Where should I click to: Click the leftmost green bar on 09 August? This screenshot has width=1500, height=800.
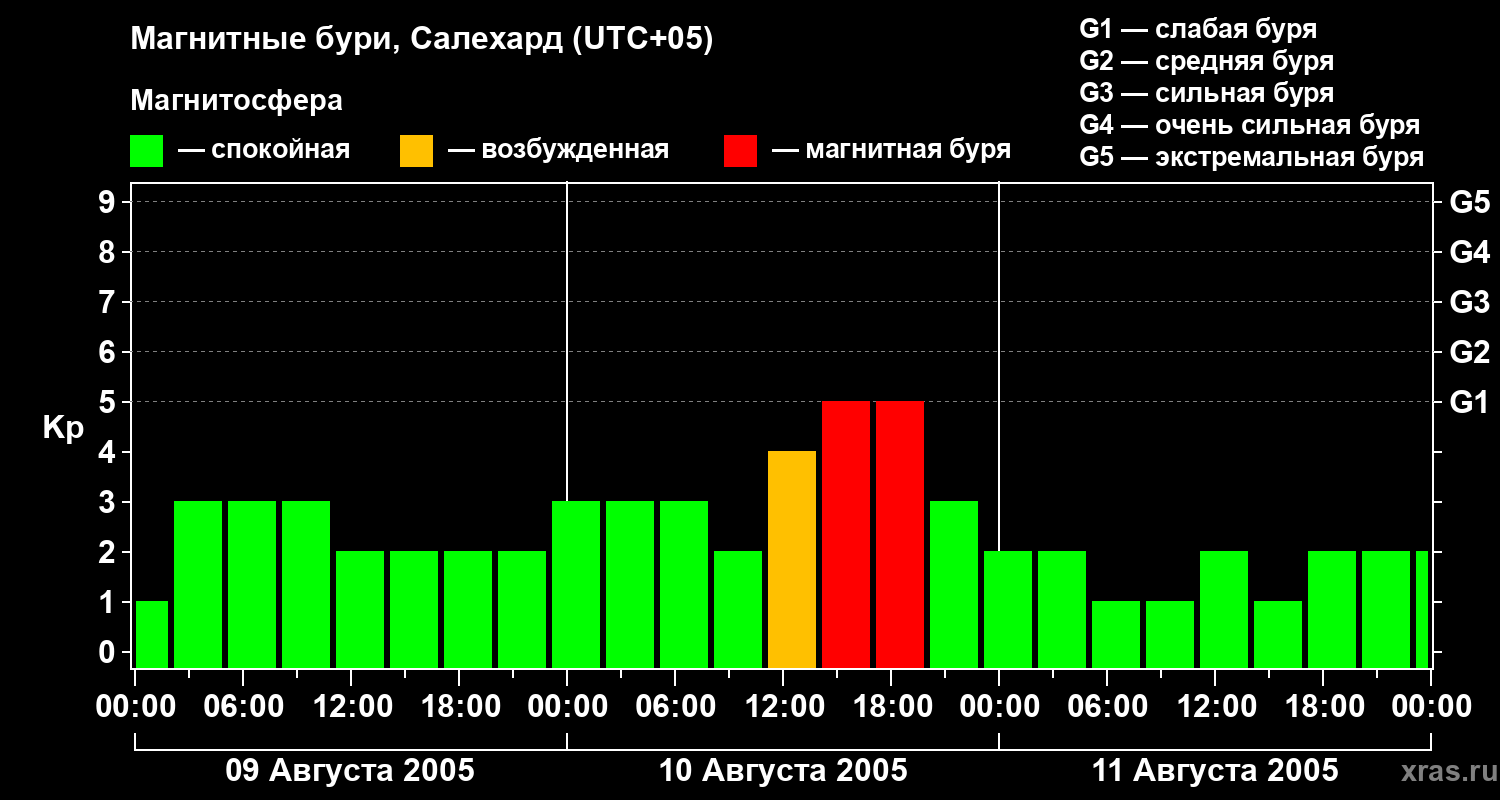click(152, 634)
